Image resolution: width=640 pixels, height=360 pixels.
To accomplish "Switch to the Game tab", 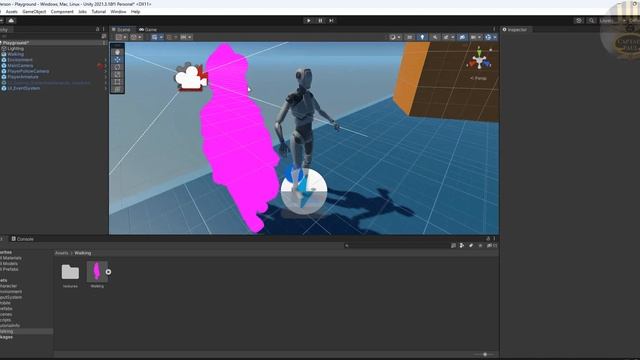I will click(148, 29).
